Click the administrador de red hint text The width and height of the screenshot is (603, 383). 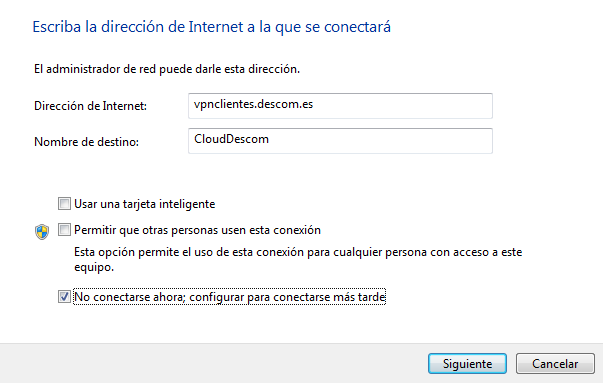[167, 69]
